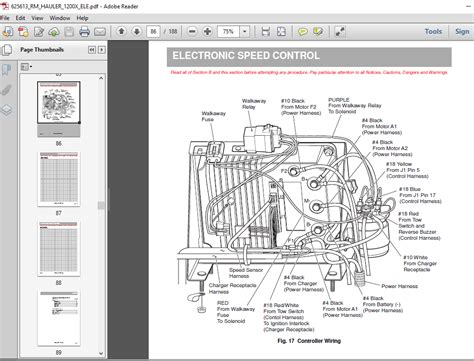Select the page 88 thumbnail
The height and width of the screenshot is (361, 474).
(x=59, y=249)
